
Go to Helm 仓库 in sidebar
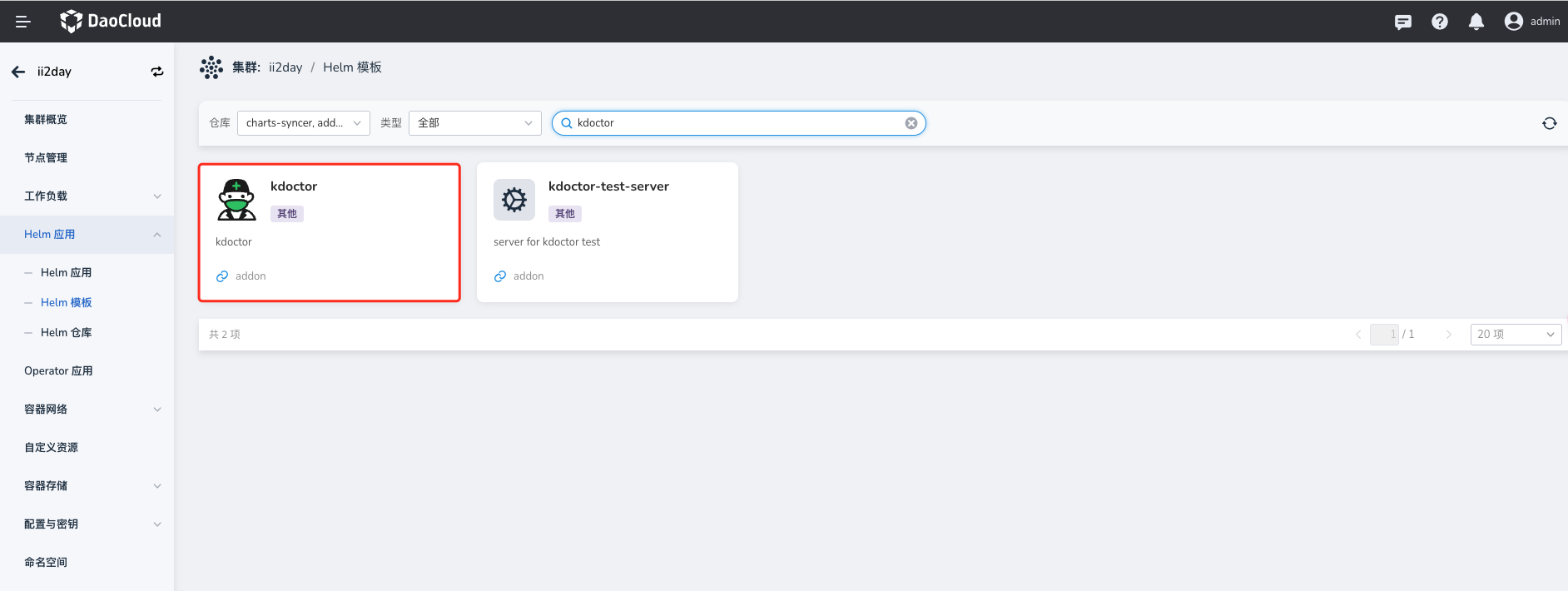67,333
